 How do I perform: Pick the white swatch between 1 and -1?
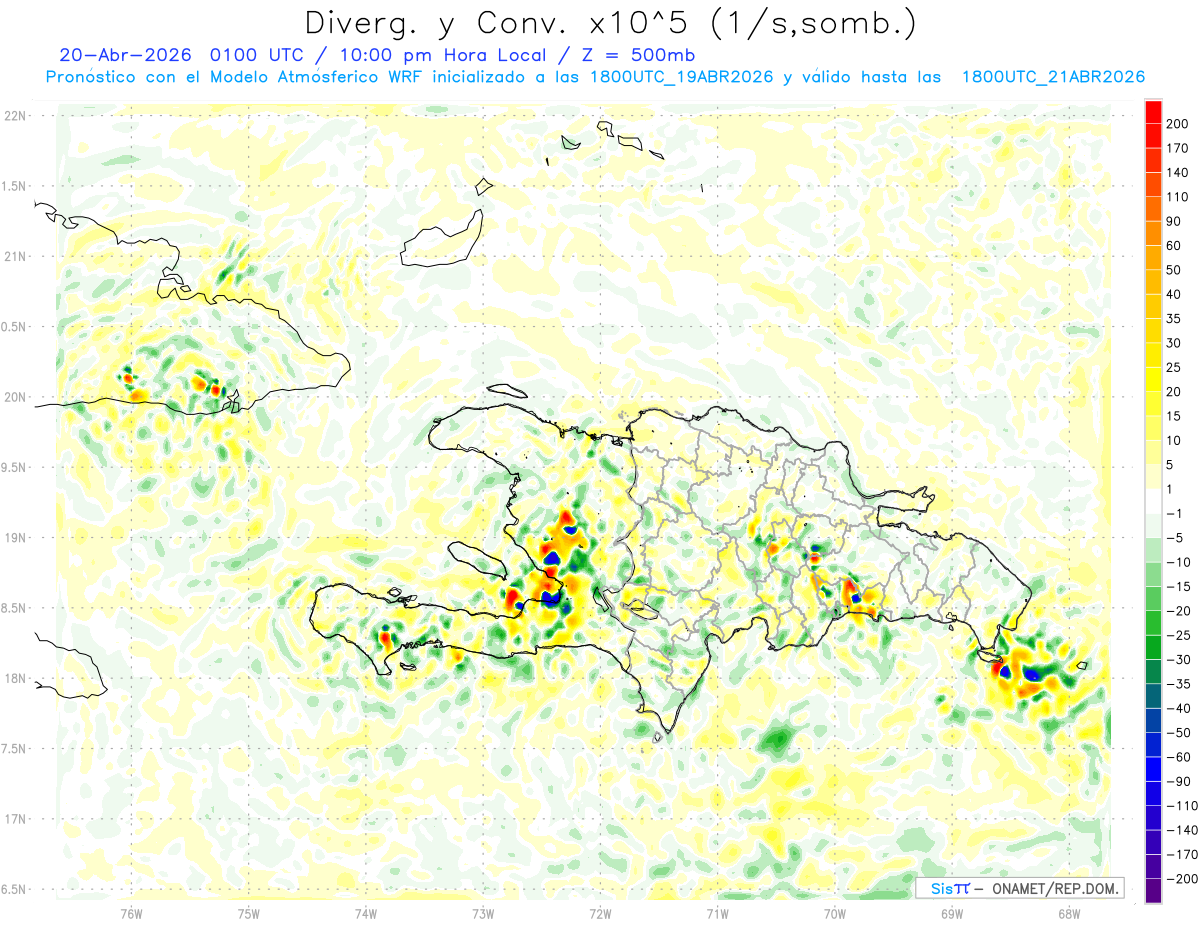click(1153, 501)
